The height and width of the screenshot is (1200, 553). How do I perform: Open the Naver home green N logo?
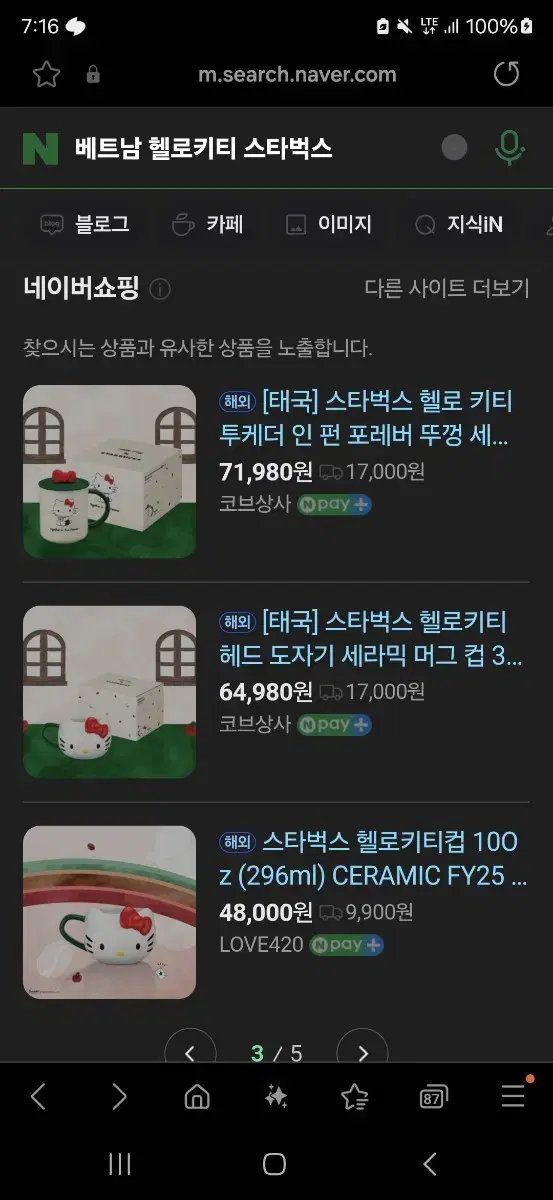pos(41,149)
